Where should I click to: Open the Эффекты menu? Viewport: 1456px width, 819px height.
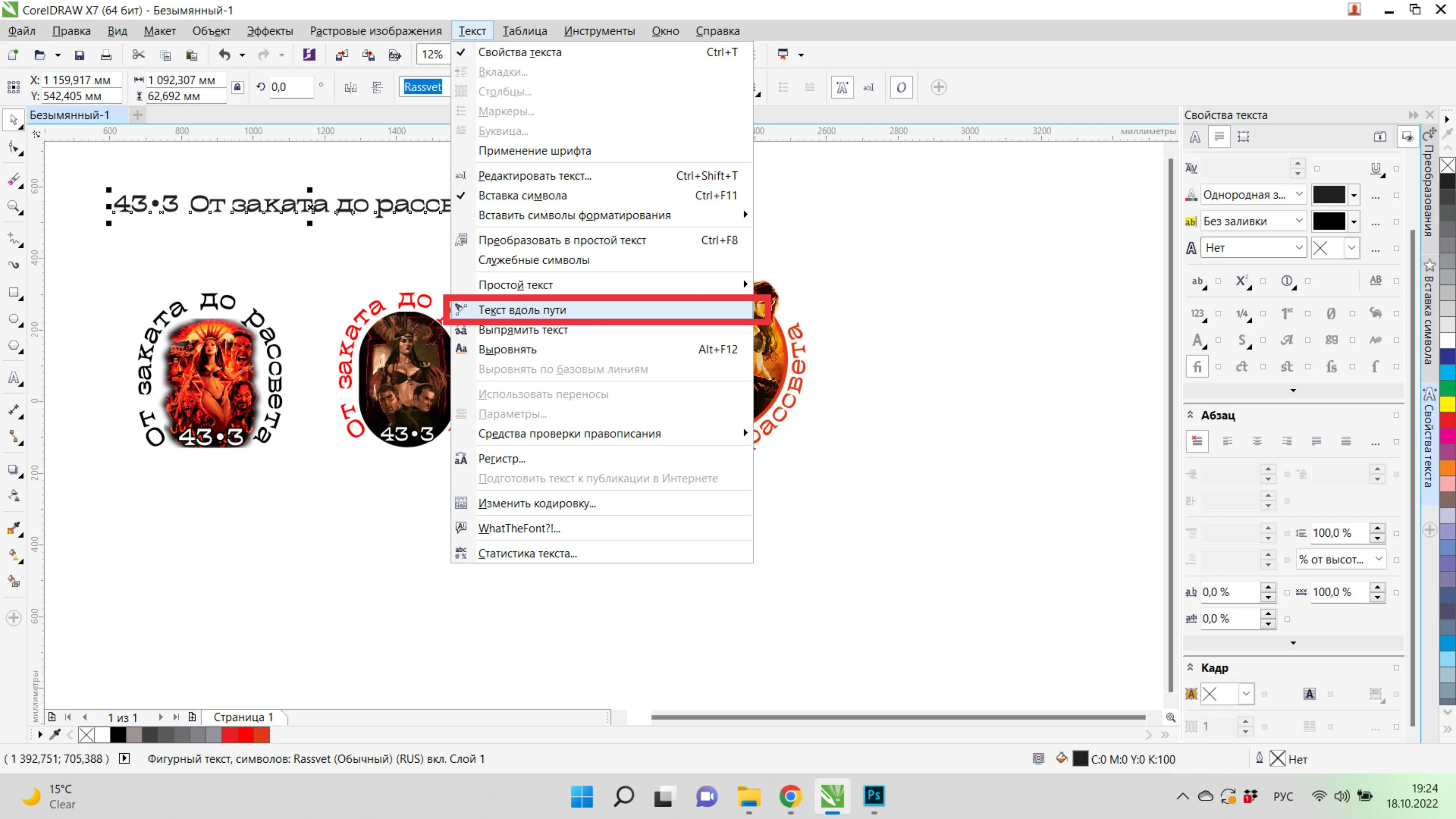[270, 31]
